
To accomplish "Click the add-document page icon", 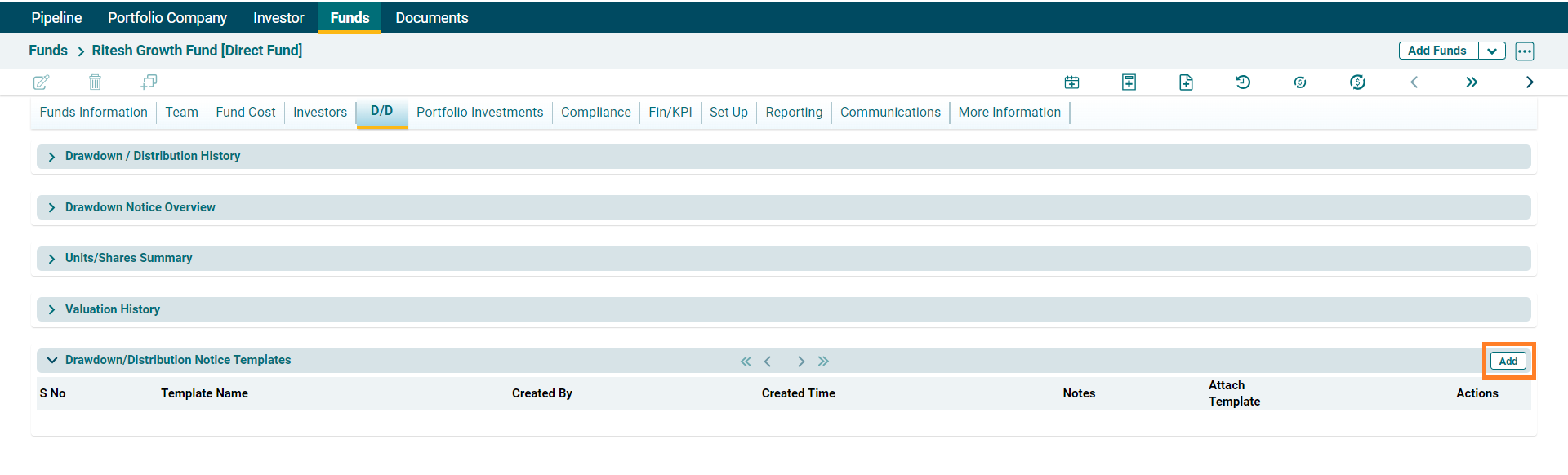I will [1186, 82].
